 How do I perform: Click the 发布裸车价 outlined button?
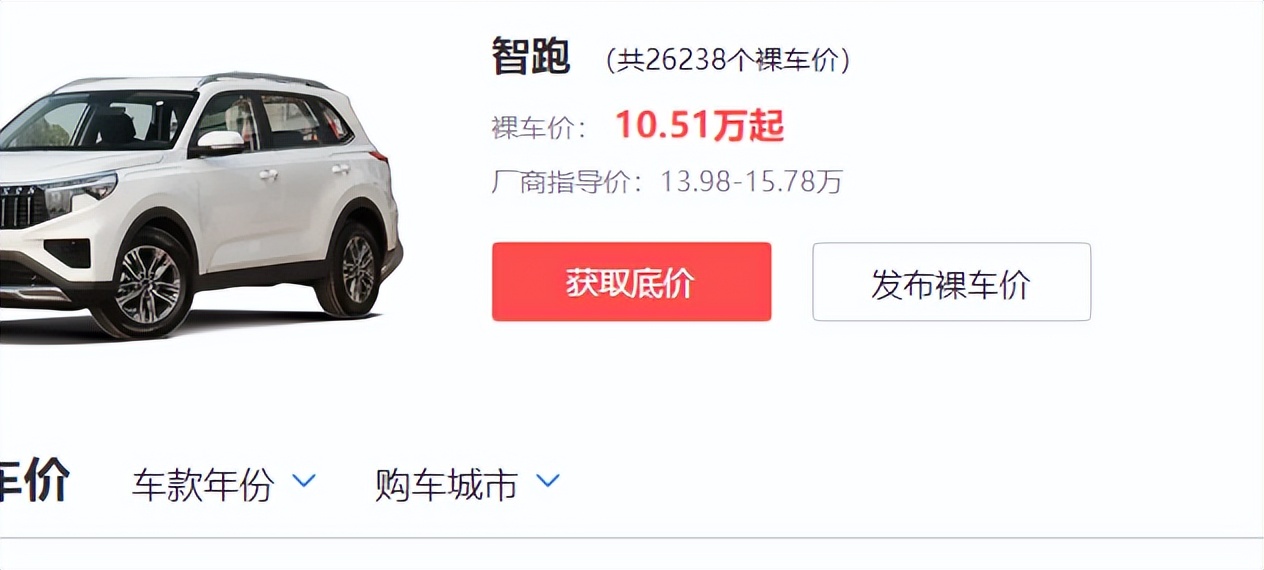pos(951,282)
